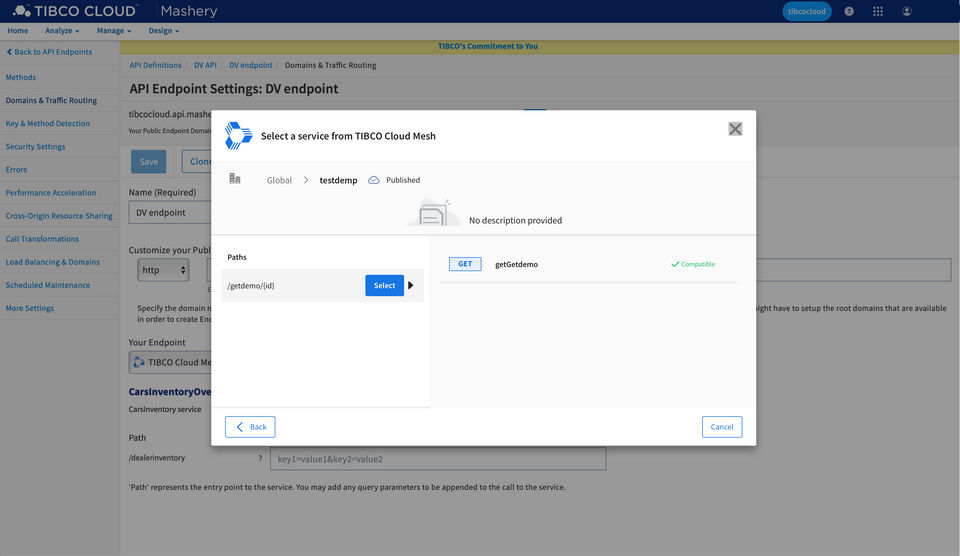Open DV endpoint breadcrumb link

pos(250,65)
